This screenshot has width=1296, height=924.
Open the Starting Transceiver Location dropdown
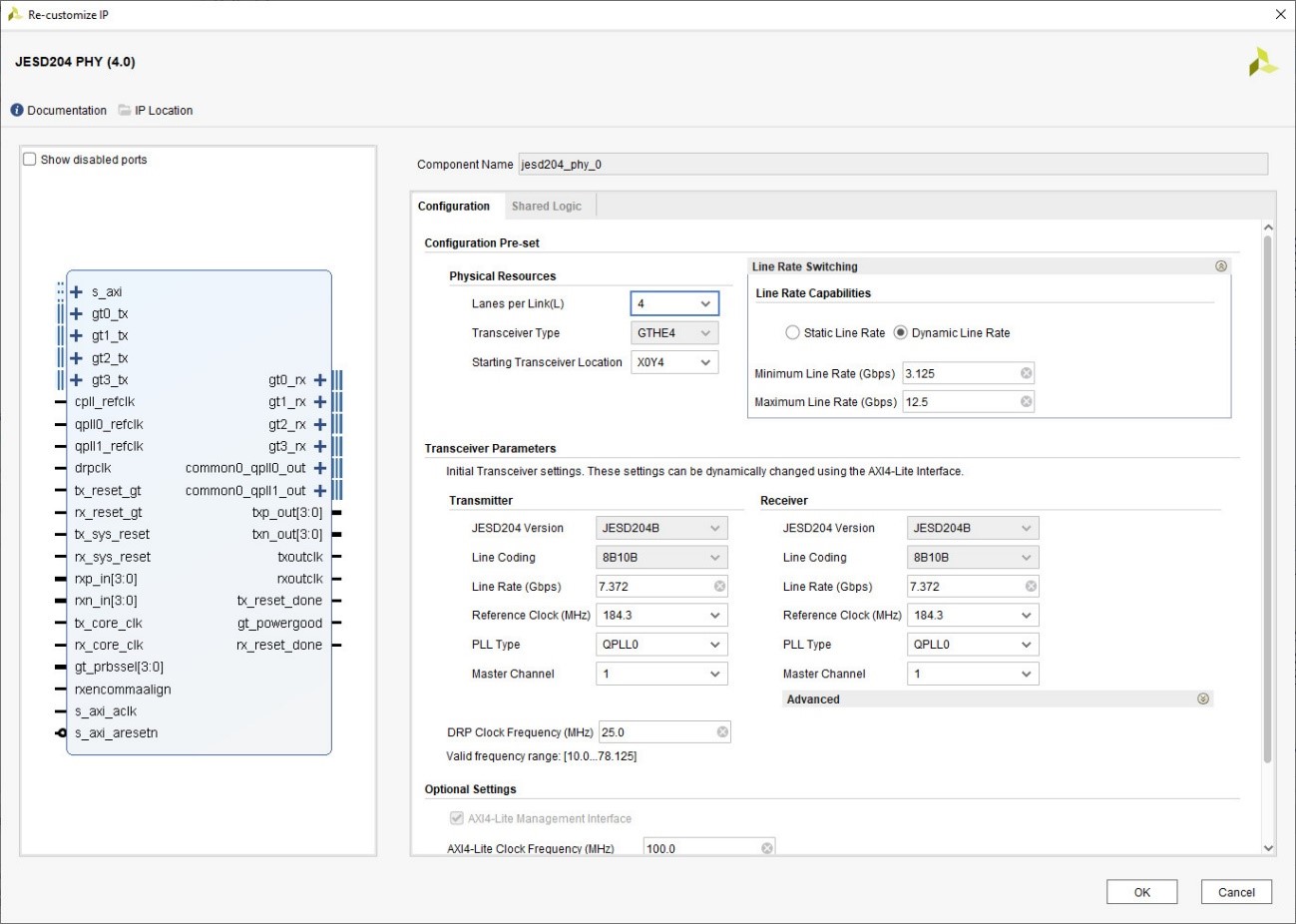[x=674, y=362]
